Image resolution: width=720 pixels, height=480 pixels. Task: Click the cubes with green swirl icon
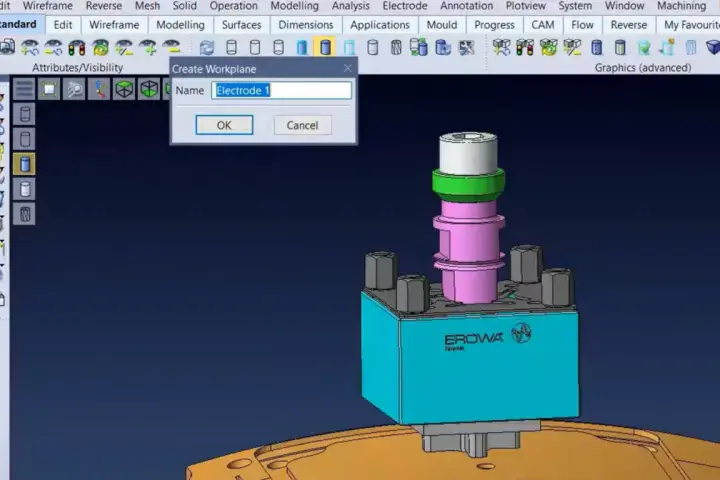pos(549,47)
